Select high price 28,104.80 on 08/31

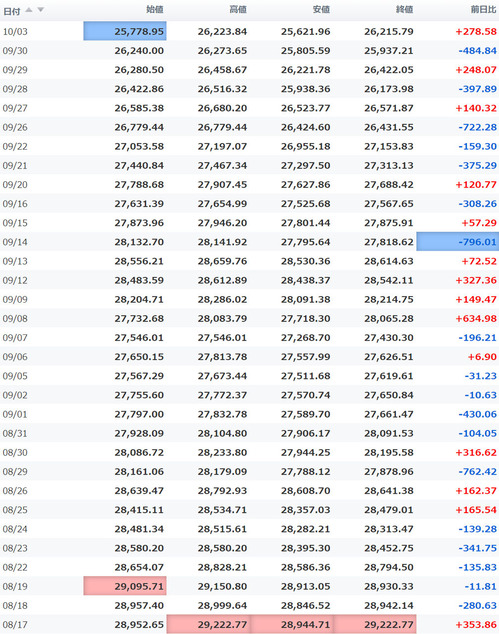[x=222, y=433]
